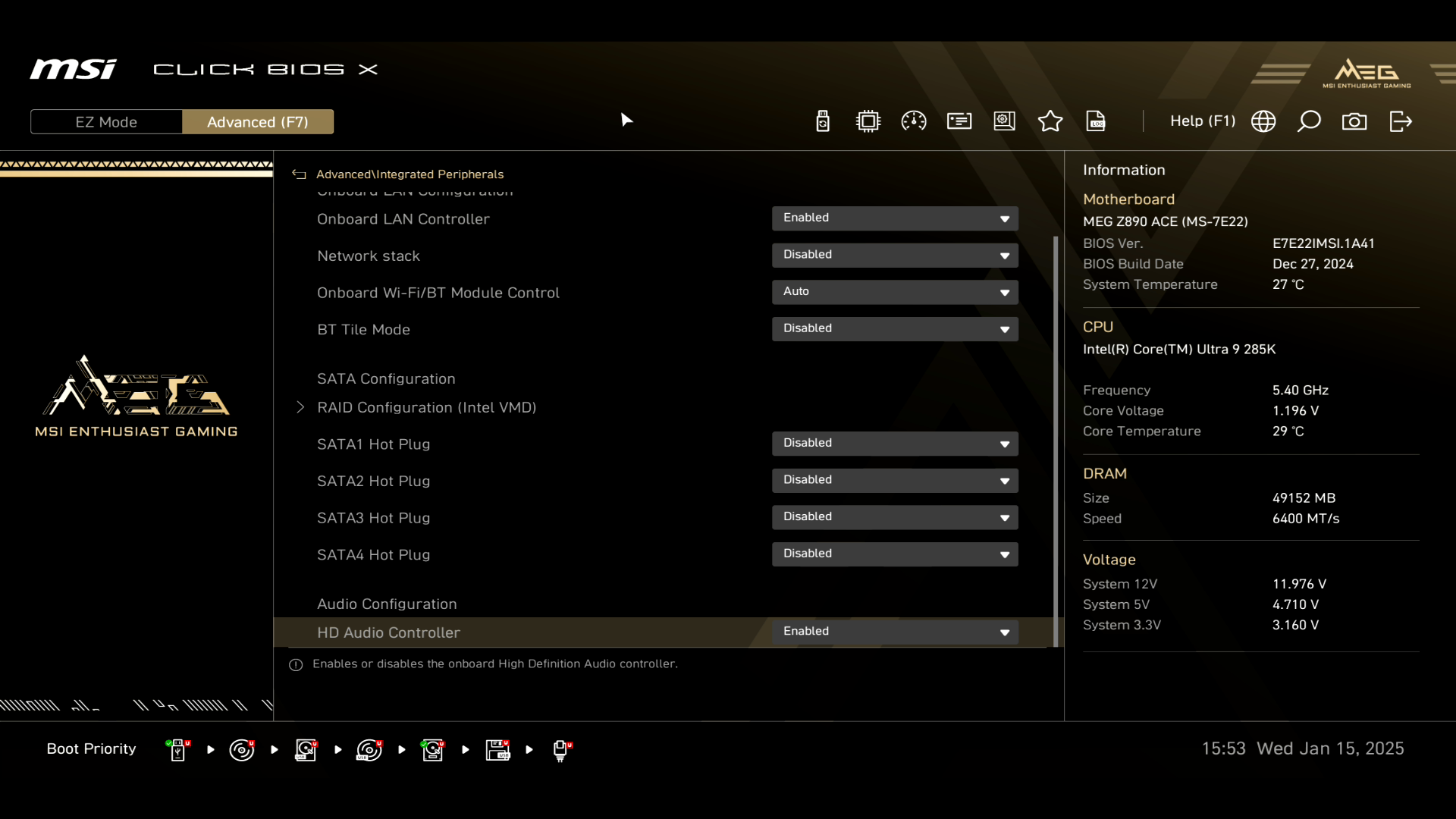Image resolution: width=1456 pixels, height=819 pixels.
Task: Change the Network stack setting
Action: click(895, 255)
